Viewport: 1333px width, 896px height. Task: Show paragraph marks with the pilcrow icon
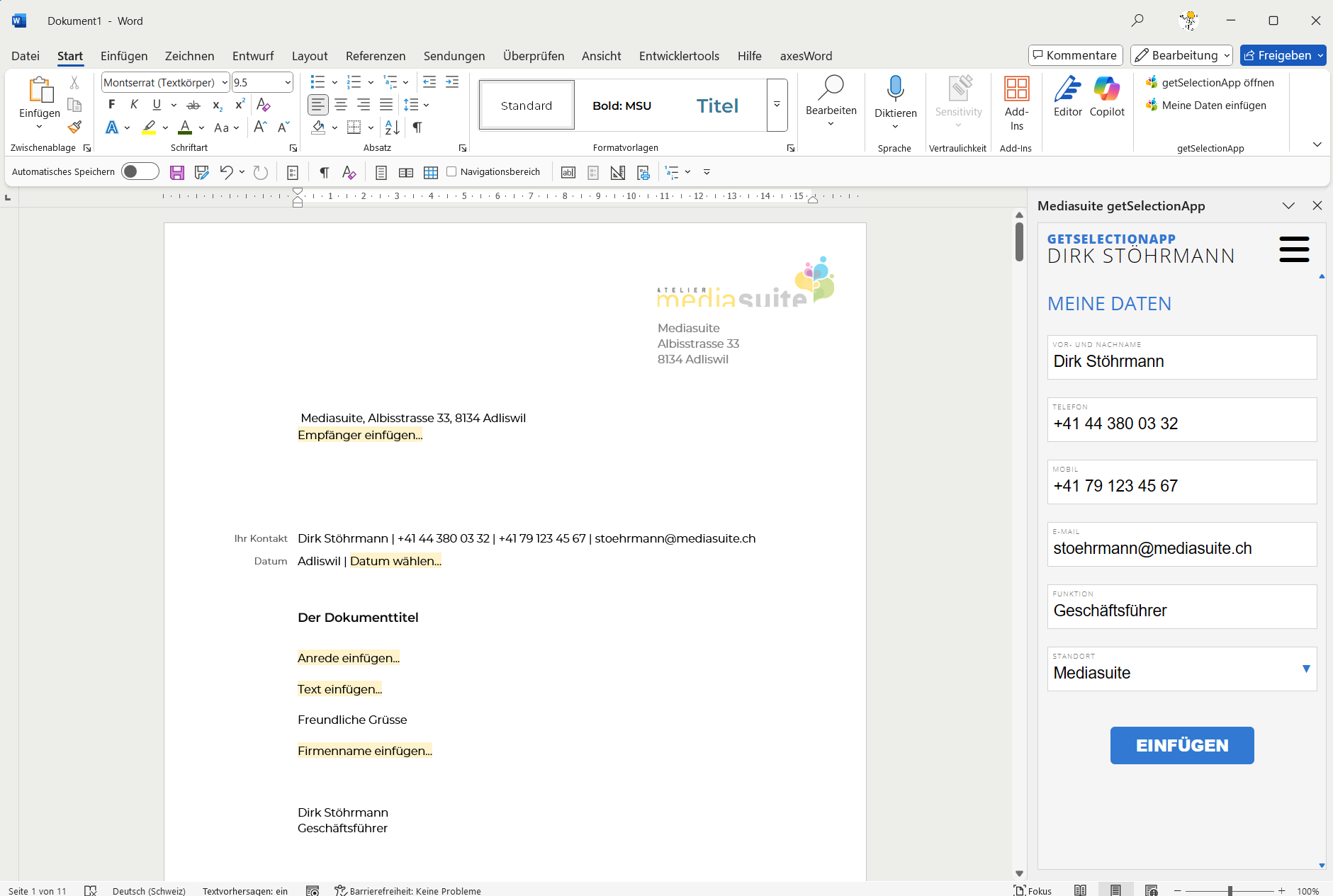coord(417,127)
